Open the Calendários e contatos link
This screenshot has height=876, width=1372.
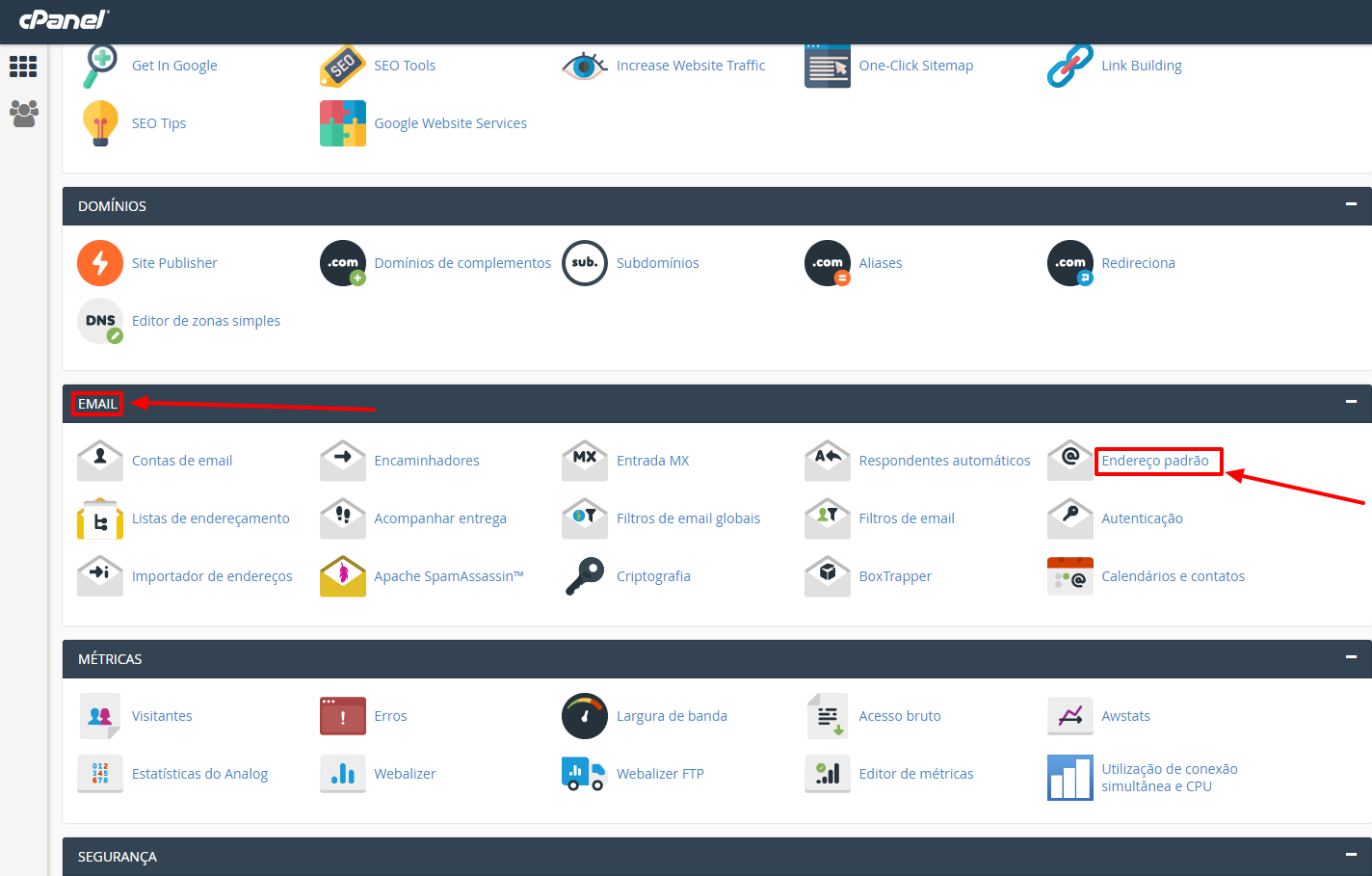coord(1174,576)
